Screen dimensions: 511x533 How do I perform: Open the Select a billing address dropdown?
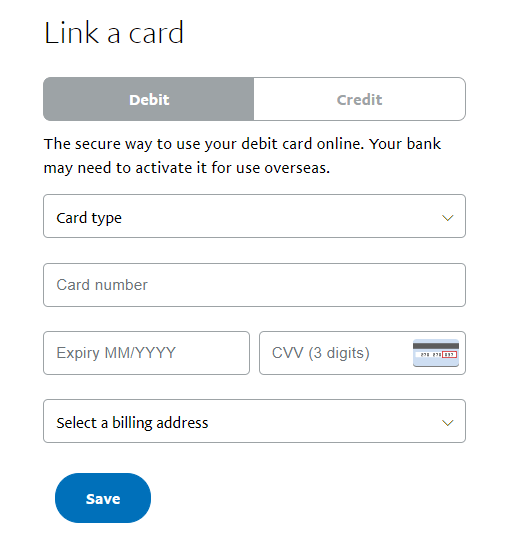coord(254,421)
